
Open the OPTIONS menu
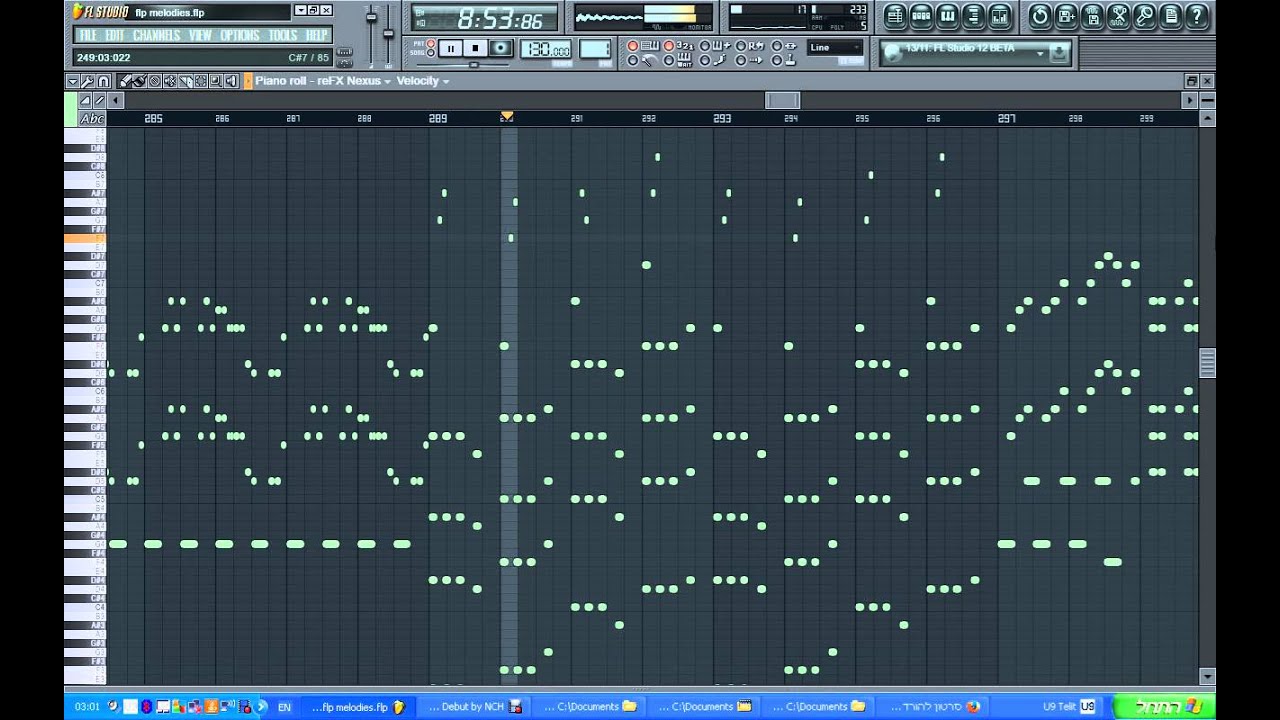point(240,35)
